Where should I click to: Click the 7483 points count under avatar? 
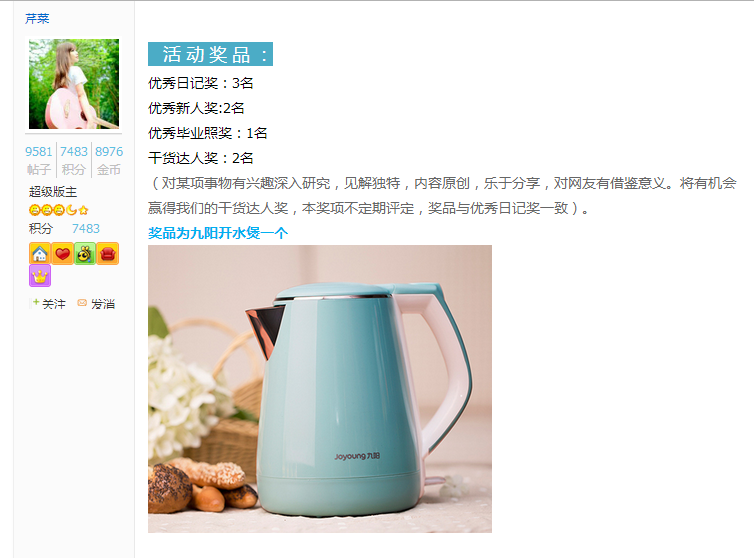(74, 152)
